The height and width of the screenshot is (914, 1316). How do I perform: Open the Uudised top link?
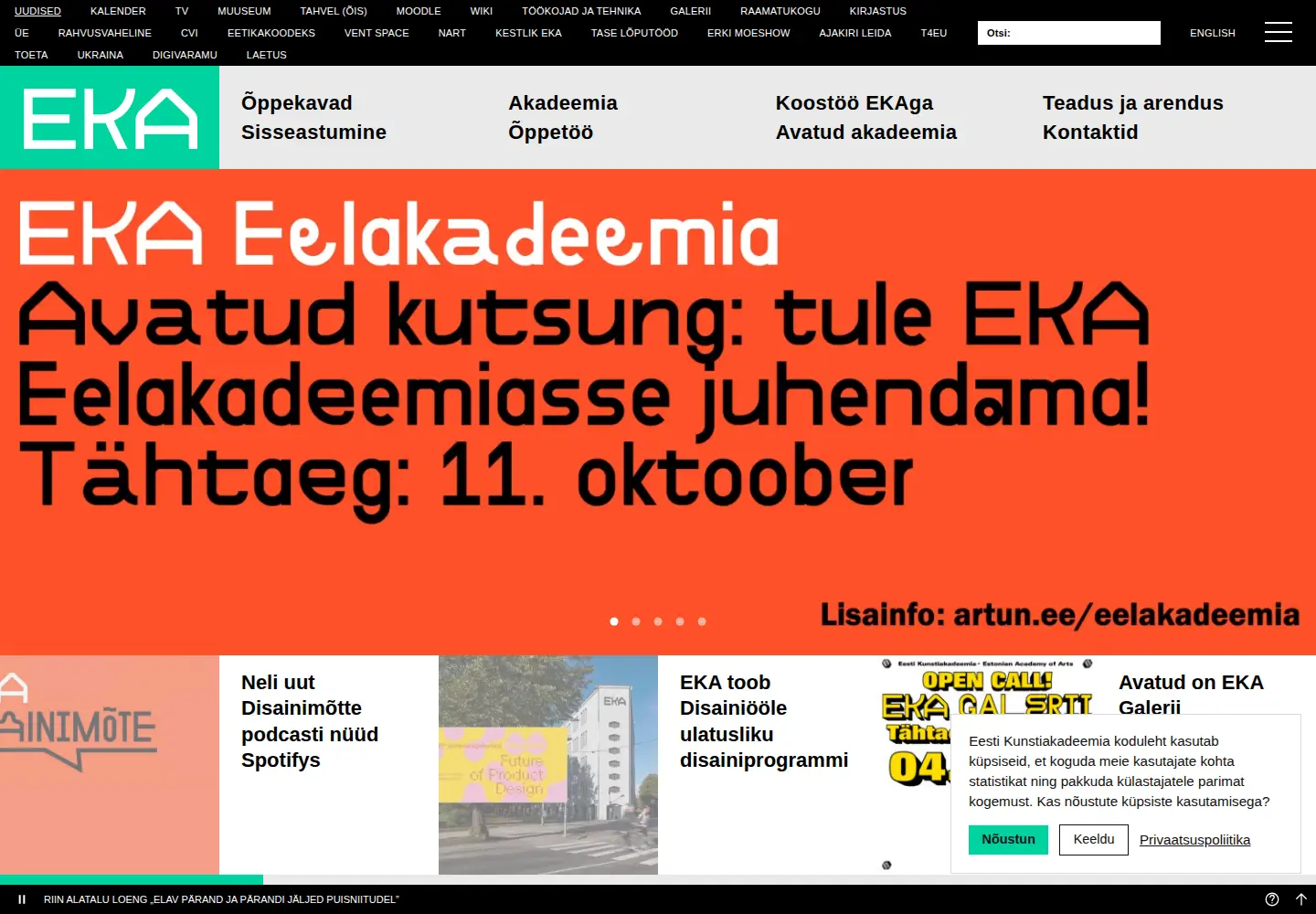[x=37, y=11]
